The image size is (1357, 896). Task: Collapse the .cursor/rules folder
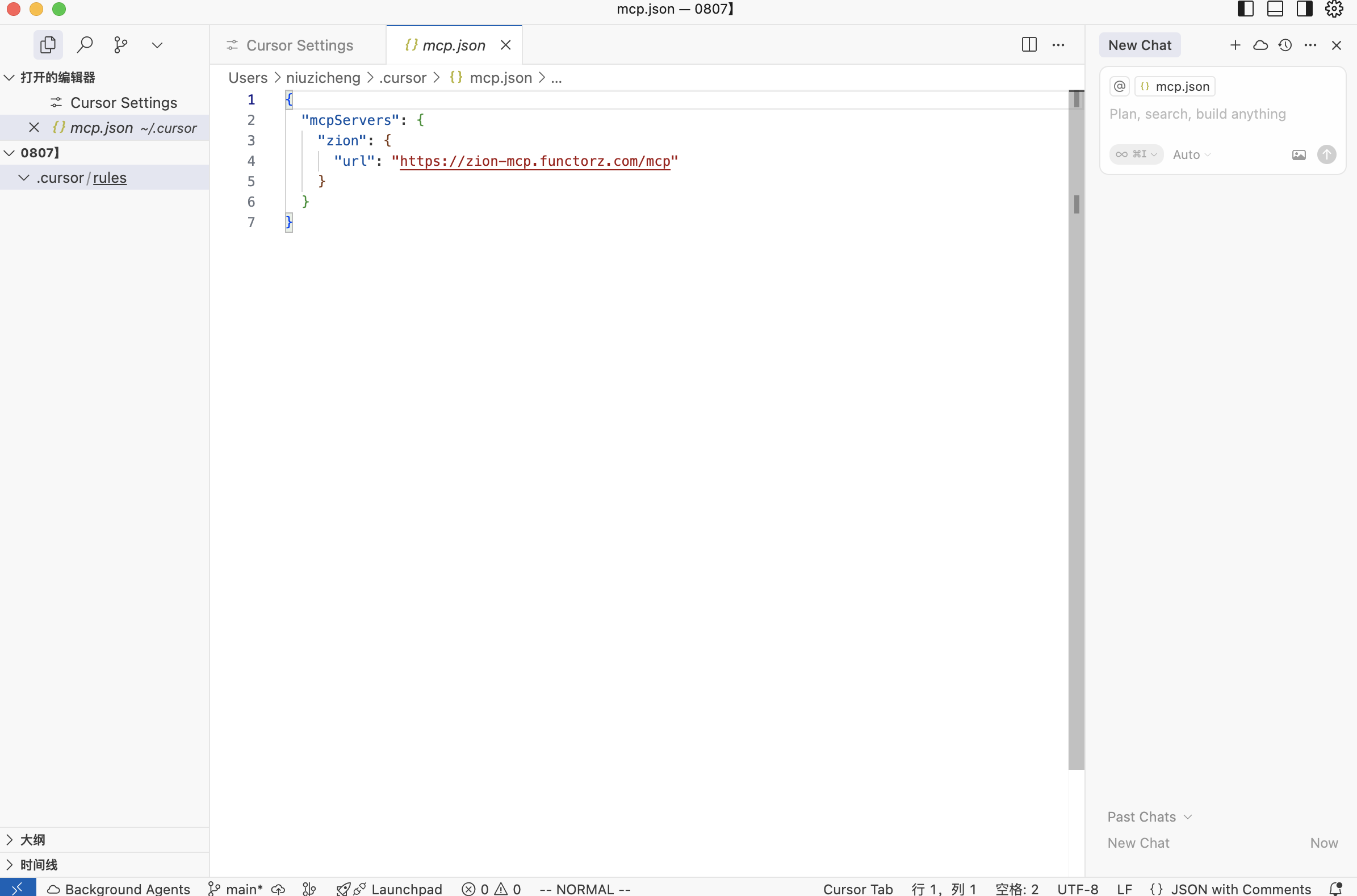104,178
